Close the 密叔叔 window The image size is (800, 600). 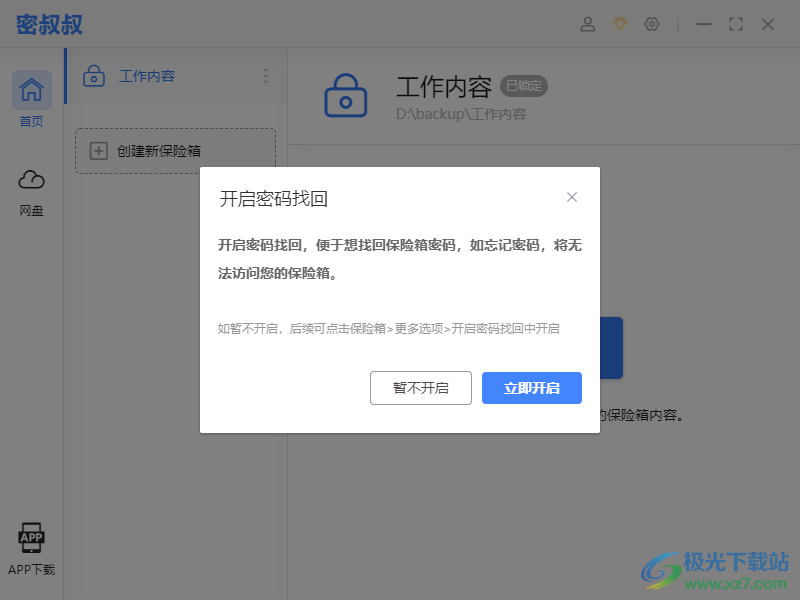click(768, 24)
